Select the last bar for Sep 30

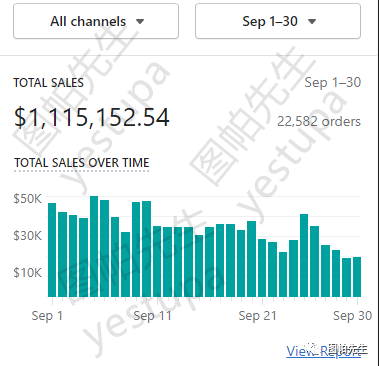click(357, 277)
